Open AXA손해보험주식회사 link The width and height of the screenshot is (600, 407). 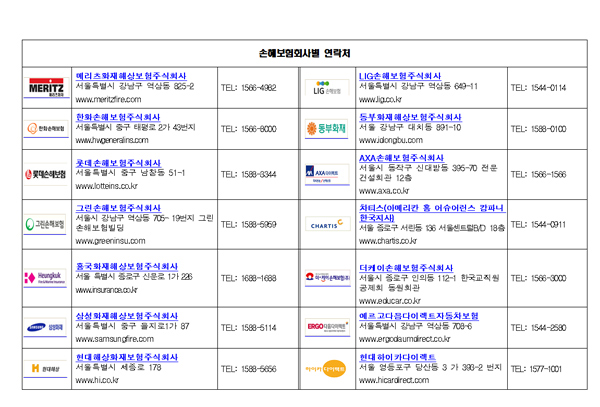pyautogui.click(x=401, y=158)
